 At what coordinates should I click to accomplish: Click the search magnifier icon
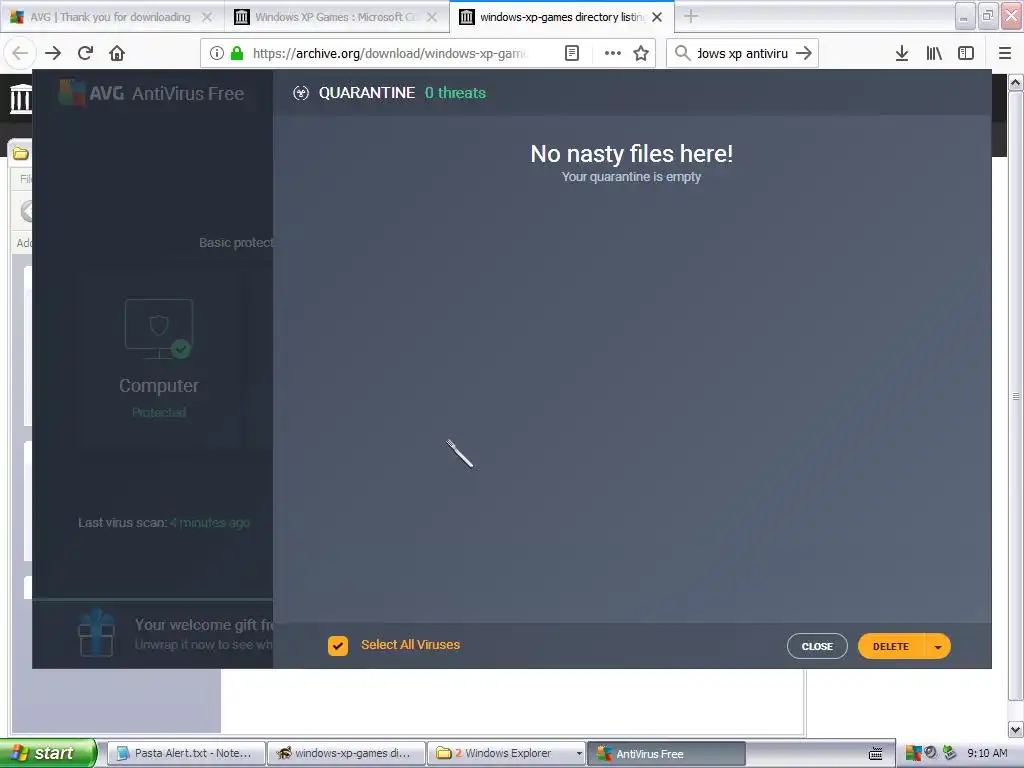[682, 53]
